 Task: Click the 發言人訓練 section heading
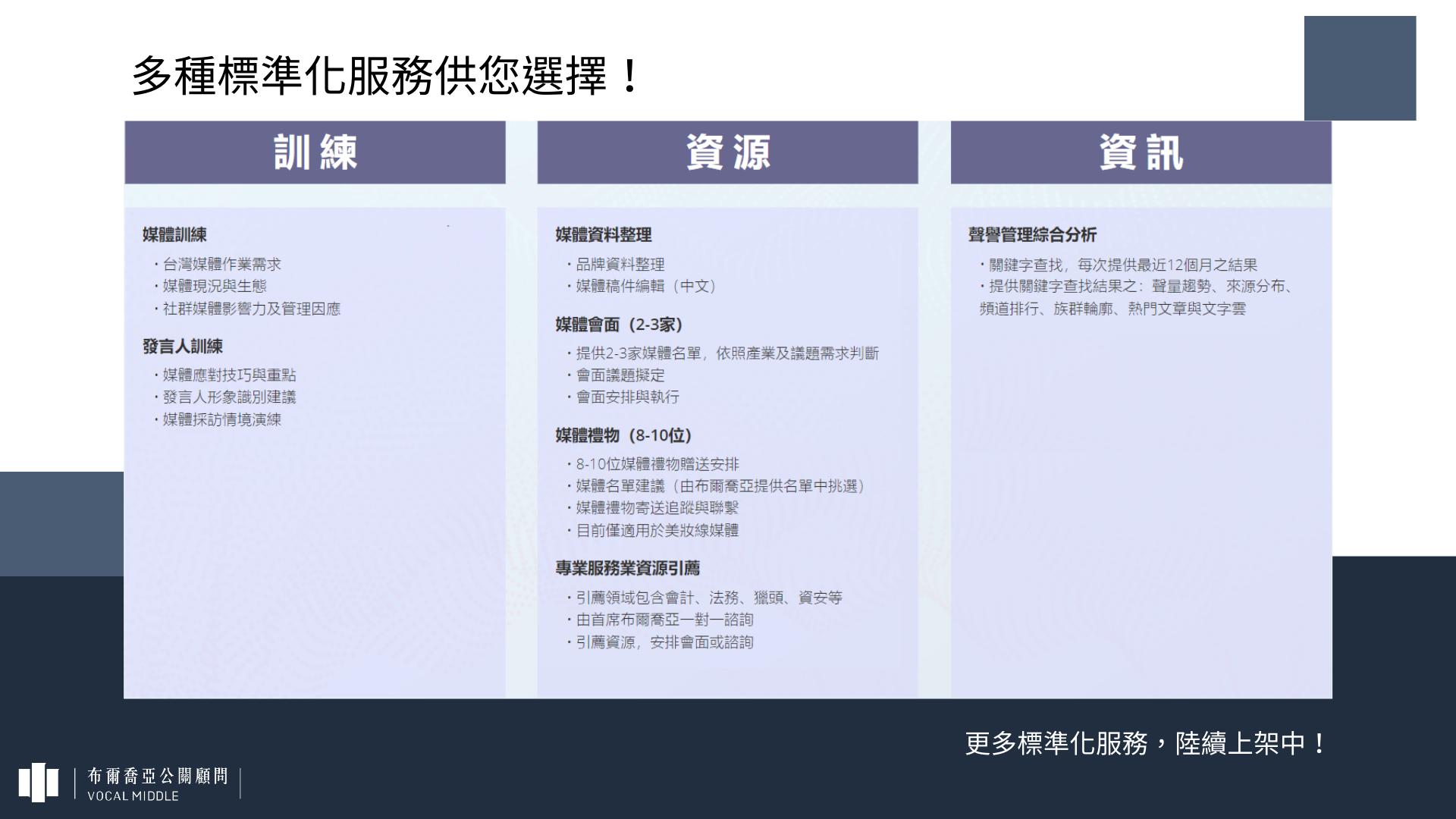tap(183, 347)
